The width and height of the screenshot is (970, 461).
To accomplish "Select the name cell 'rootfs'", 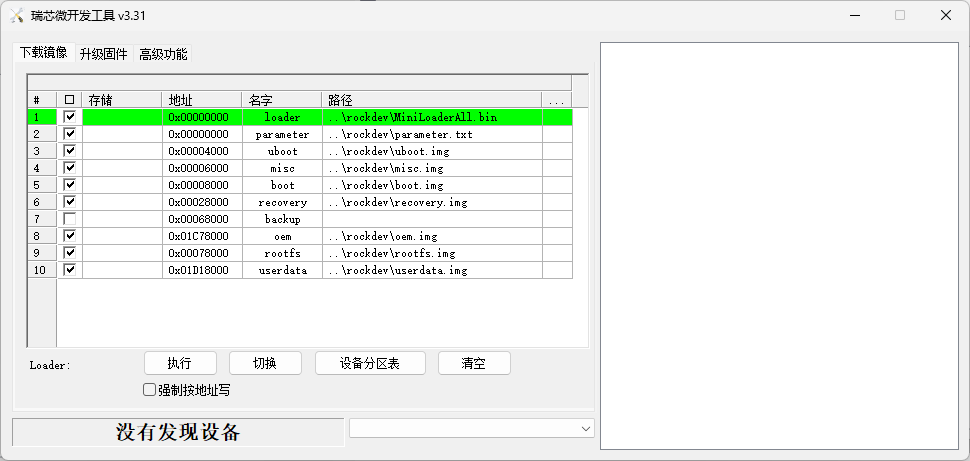I will pos(282,253).
